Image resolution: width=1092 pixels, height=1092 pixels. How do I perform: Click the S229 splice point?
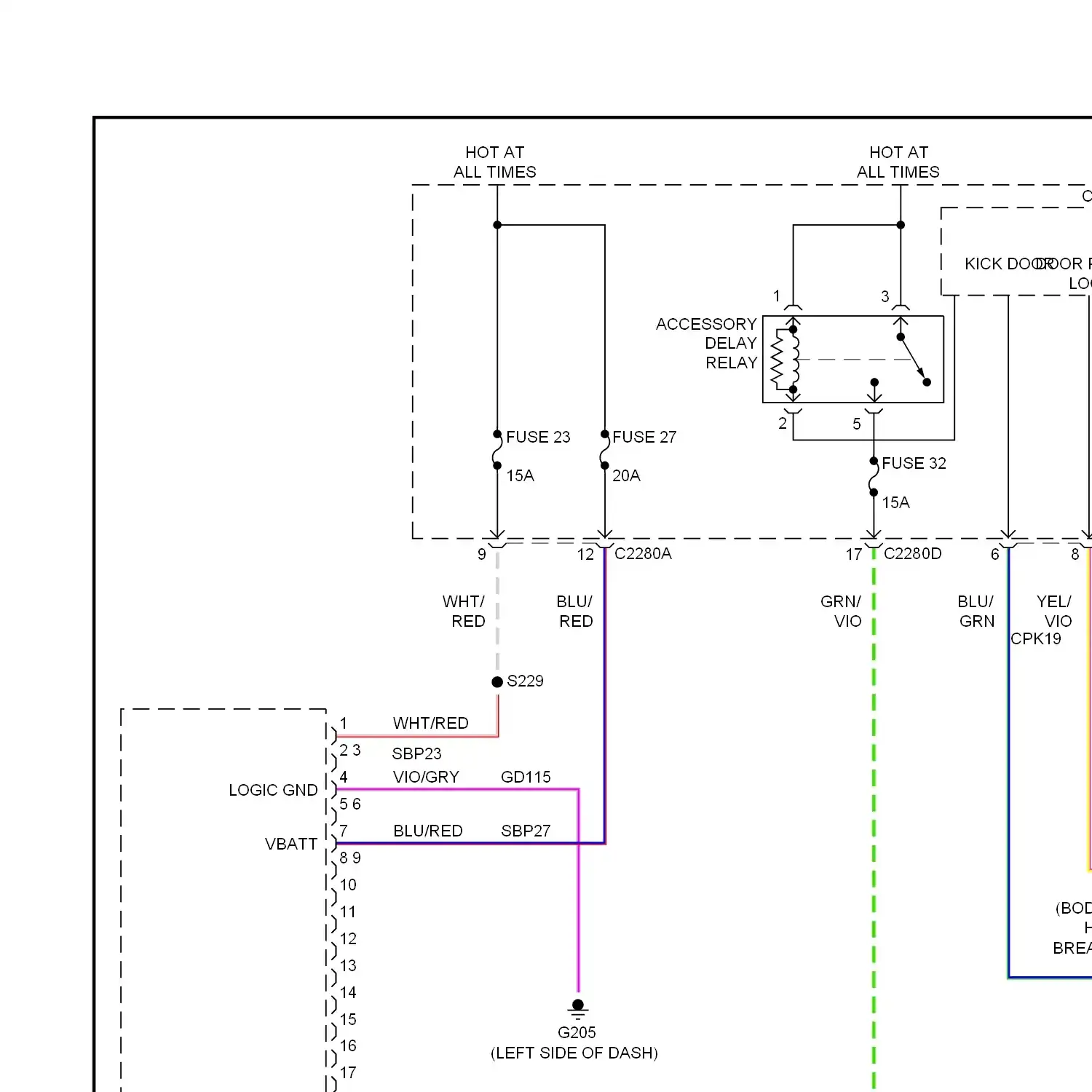(x=497, y=681)
